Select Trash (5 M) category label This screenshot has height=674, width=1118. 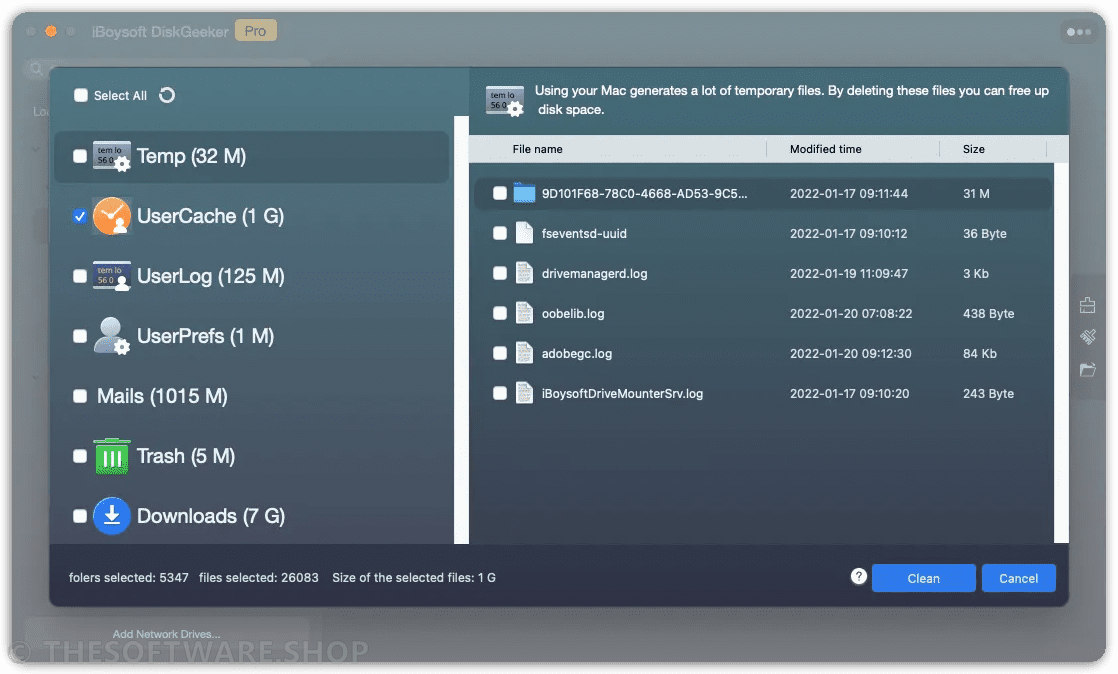tap(185, 456)
